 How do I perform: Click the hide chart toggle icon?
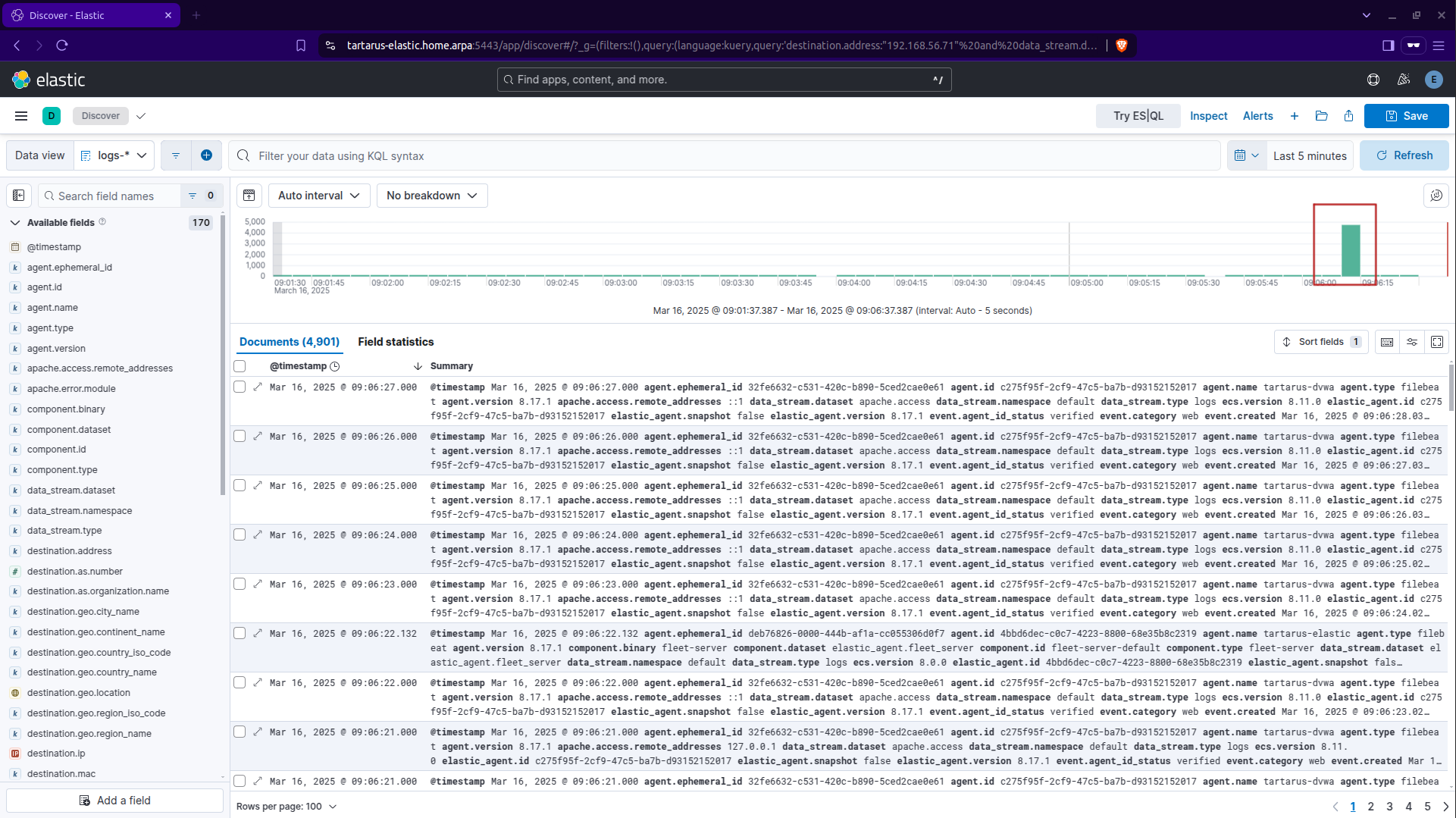pyautogui.click(x=249, y=196)
